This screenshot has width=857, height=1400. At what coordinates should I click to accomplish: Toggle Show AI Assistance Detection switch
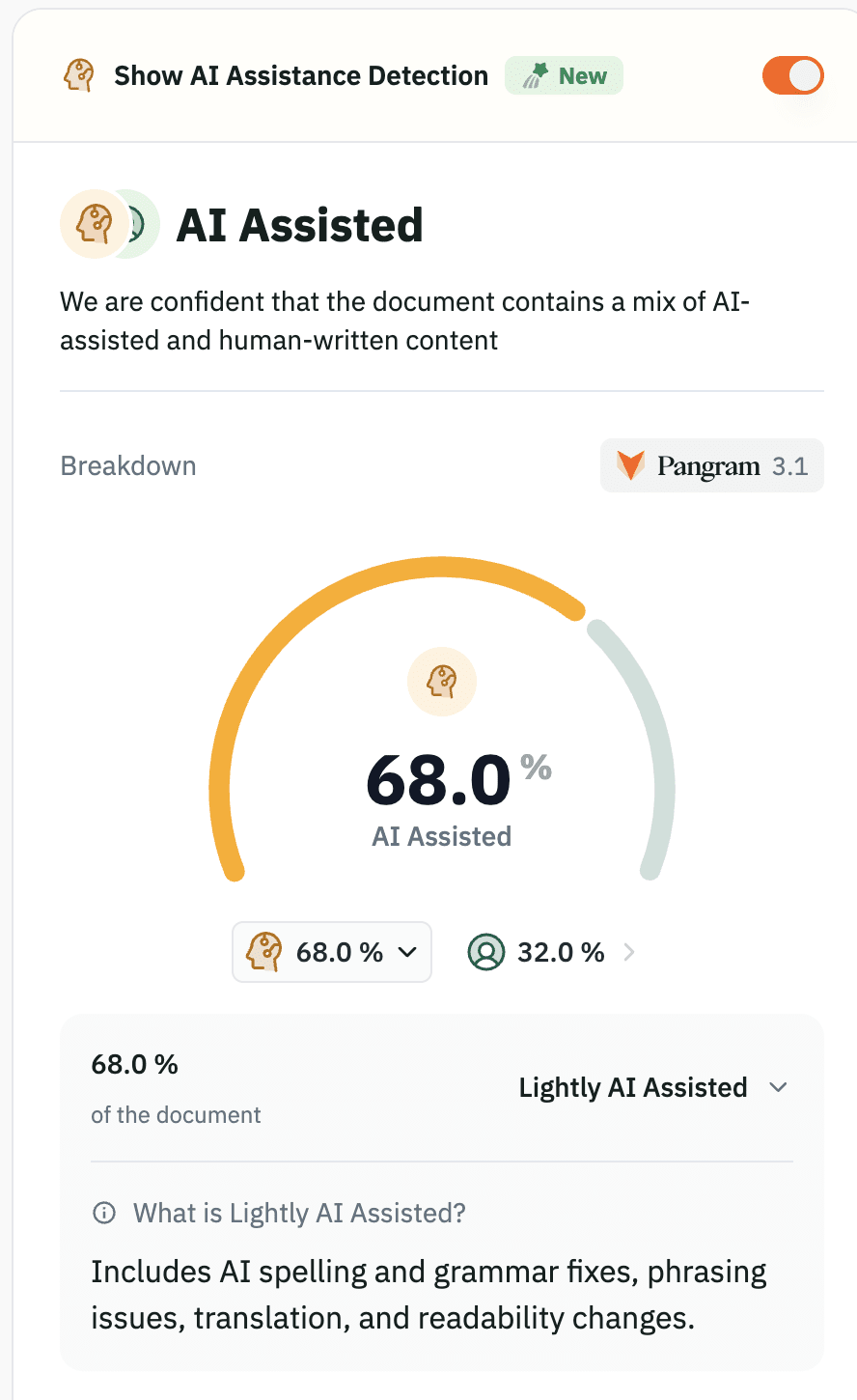point(792,75)
